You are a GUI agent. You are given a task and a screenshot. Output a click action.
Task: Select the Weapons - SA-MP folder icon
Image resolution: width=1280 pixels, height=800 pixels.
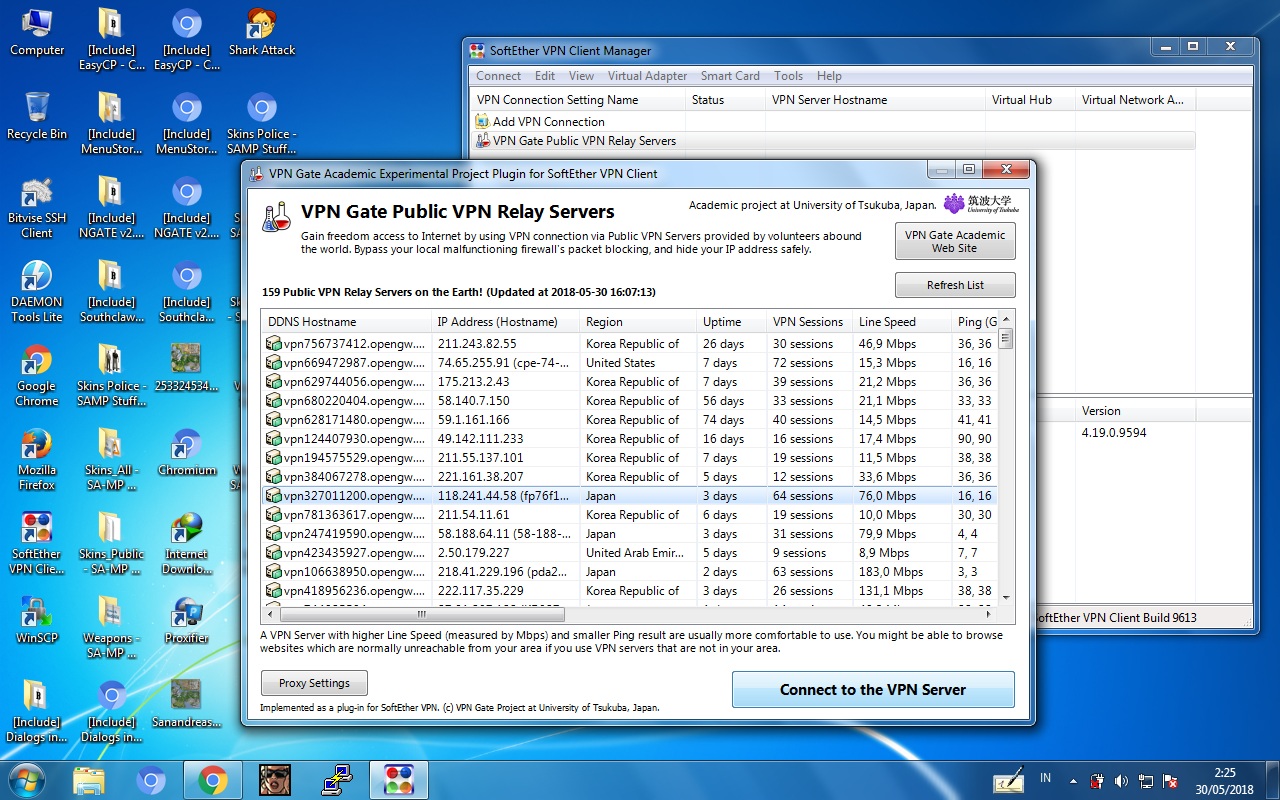tap(112, 628)
